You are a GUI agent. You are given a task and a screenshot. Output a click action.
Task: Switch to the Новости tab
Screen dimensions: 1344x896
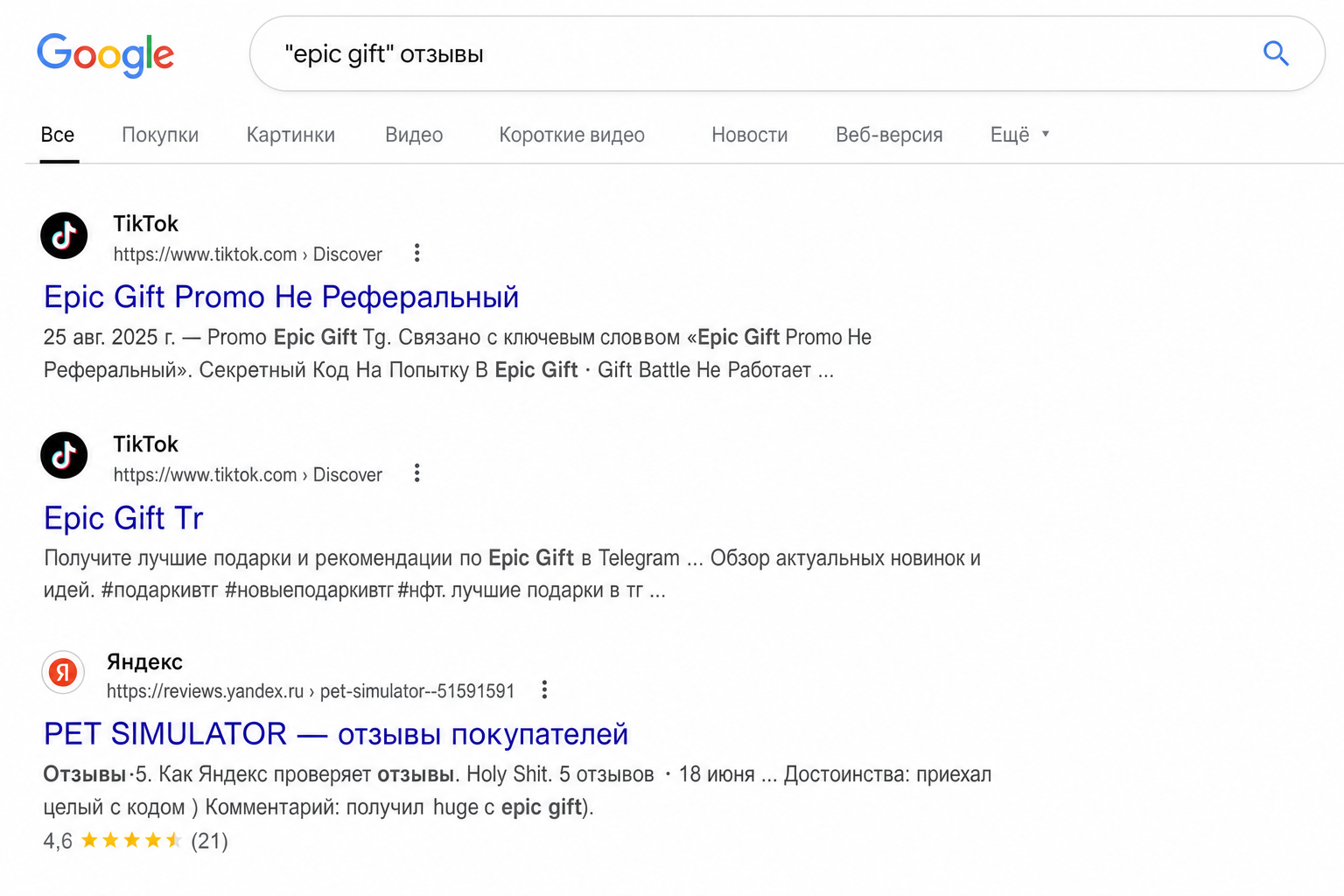coord(750,135)
